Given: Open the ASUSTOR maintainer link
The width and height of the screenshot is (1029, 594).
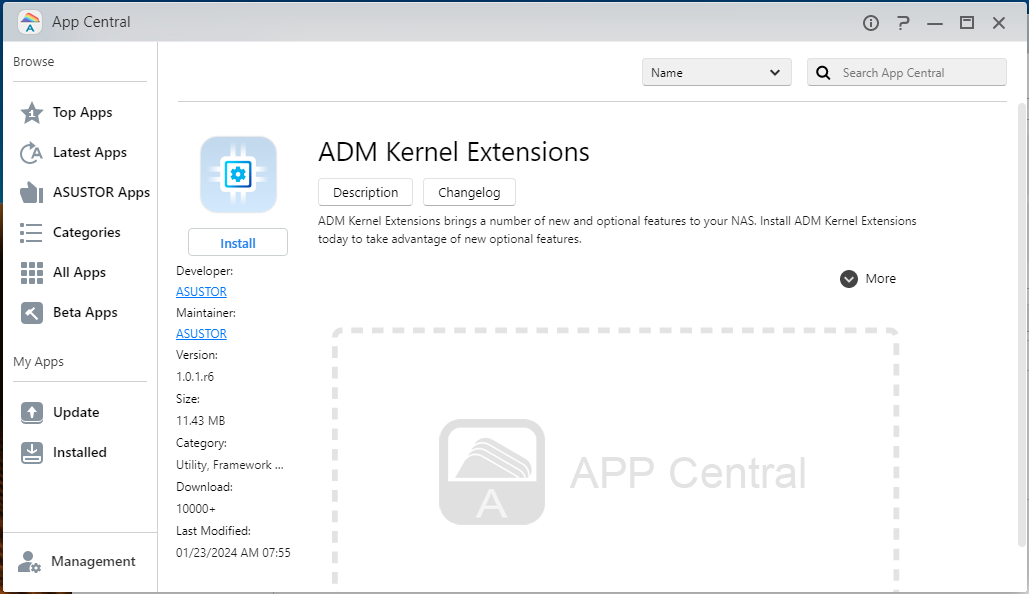Looking at the screenshot, I should tap(201, 333).
